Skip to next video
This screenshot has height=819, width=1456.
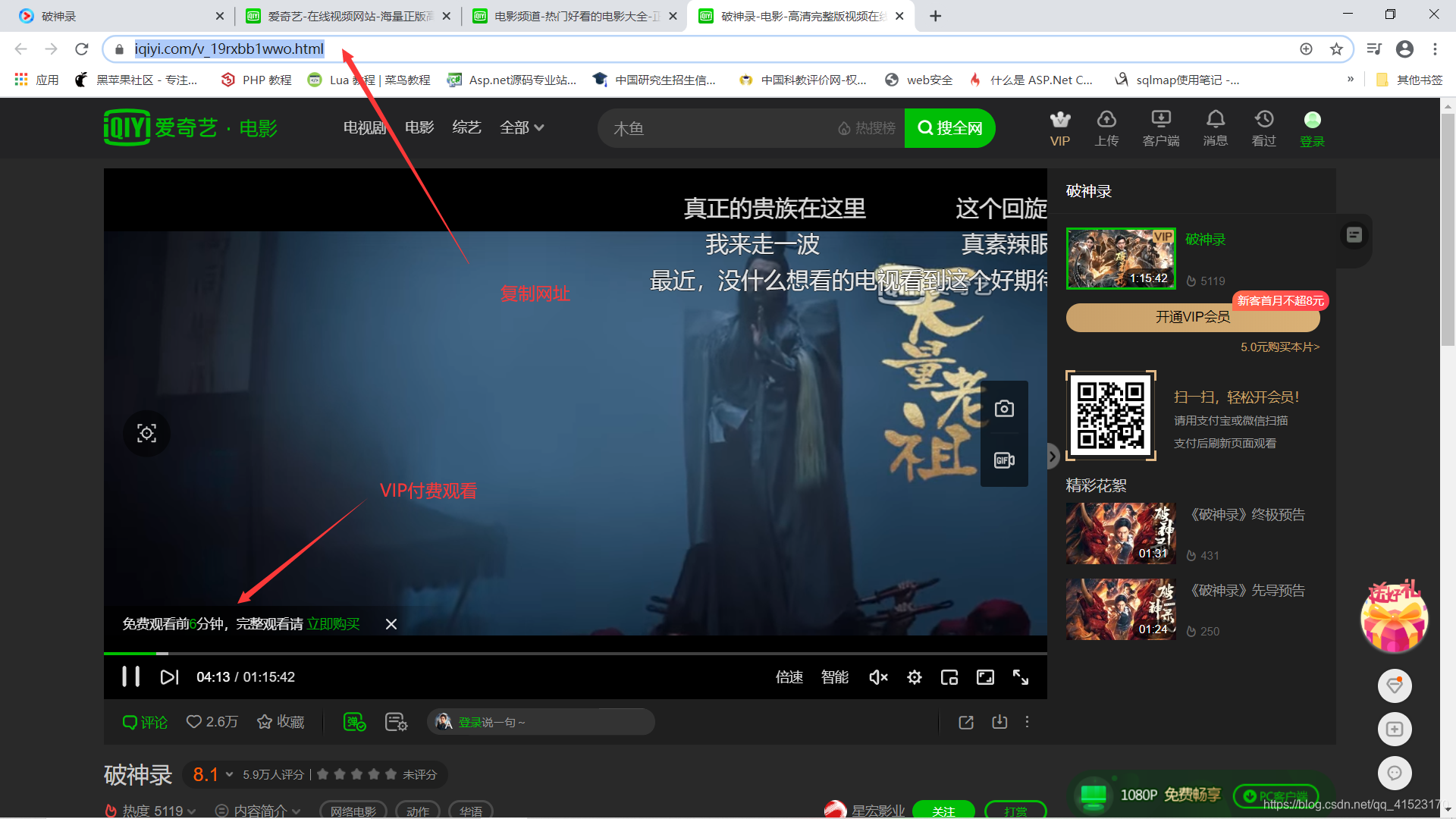(169, 676)
